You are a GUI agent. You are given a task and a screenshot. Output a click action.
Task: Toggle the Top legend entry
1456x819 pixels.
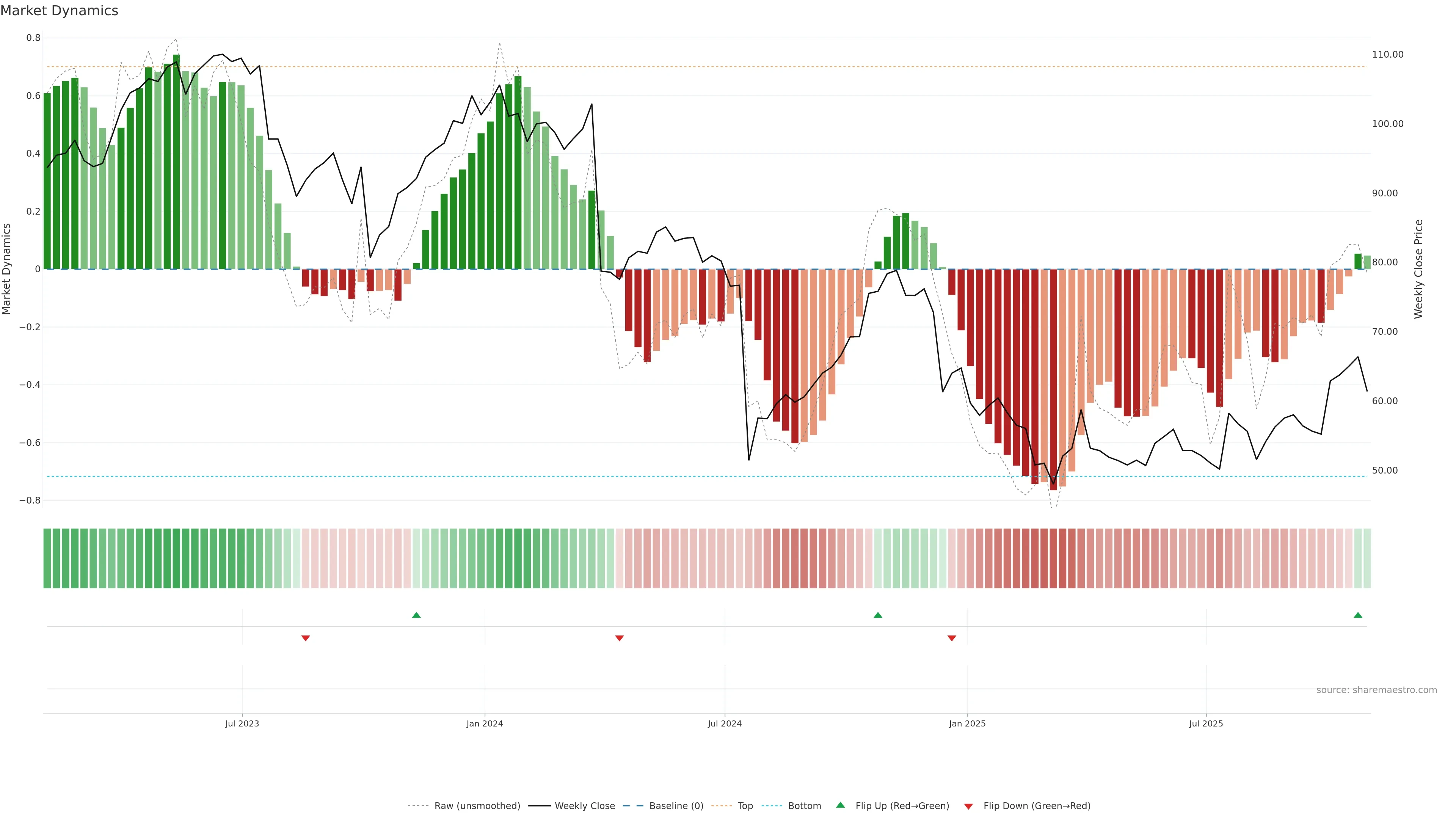745,806
